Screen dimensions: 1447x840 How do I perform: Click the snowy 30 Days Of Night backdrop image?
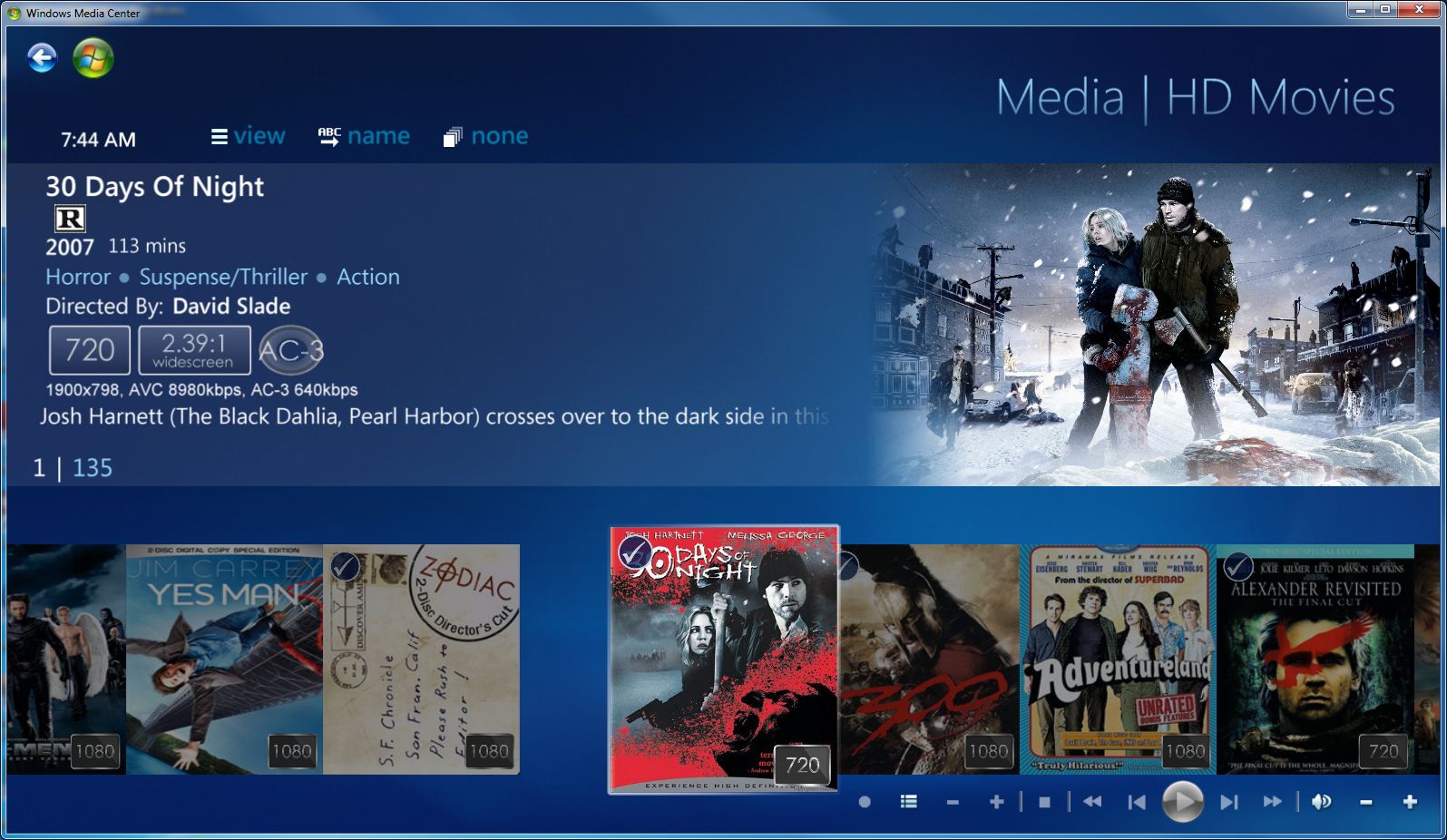(x=1152, y=325)
